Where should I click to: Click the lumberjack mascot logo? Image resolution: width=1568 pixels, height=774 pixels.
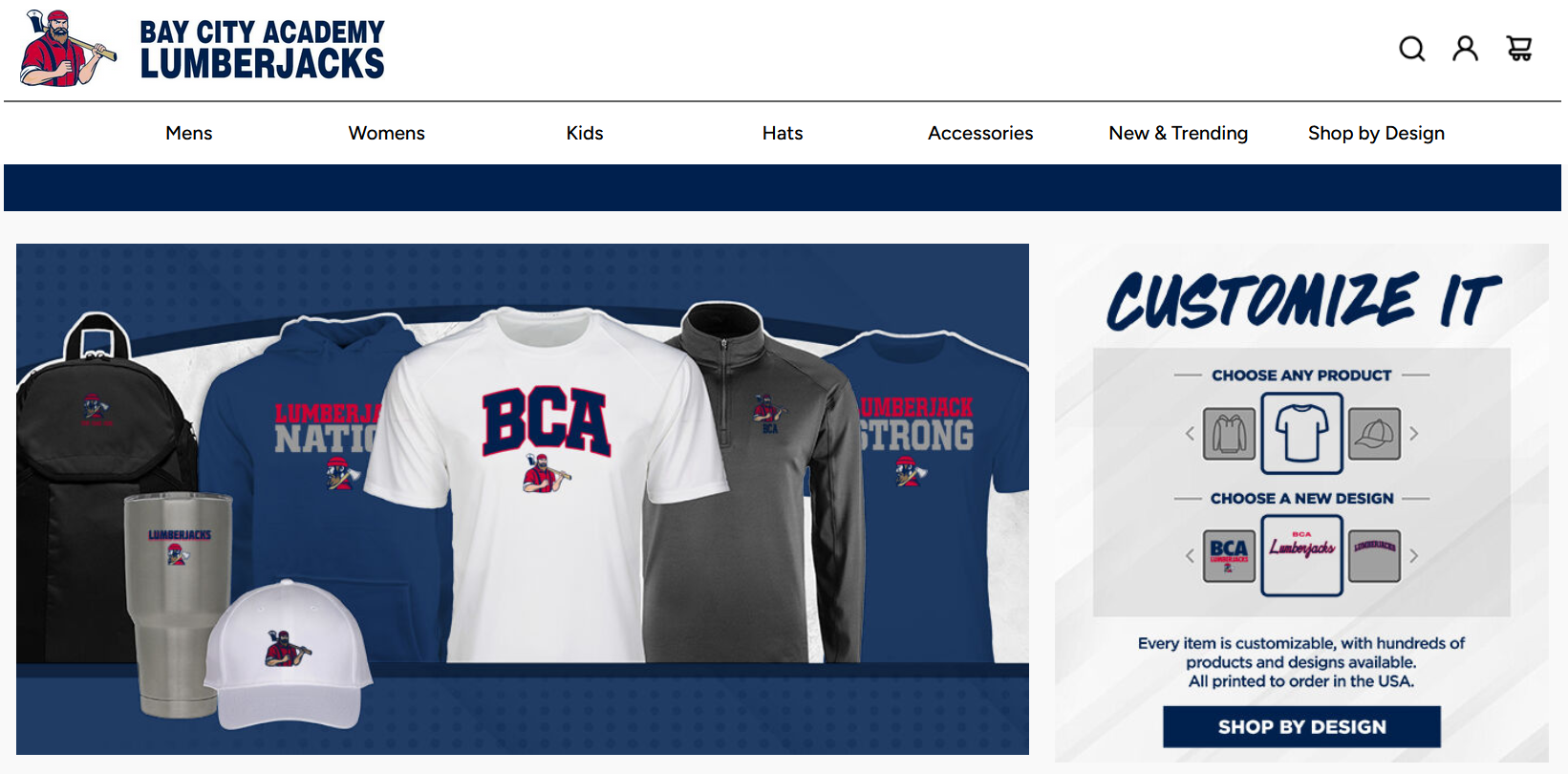pos(68,49)
